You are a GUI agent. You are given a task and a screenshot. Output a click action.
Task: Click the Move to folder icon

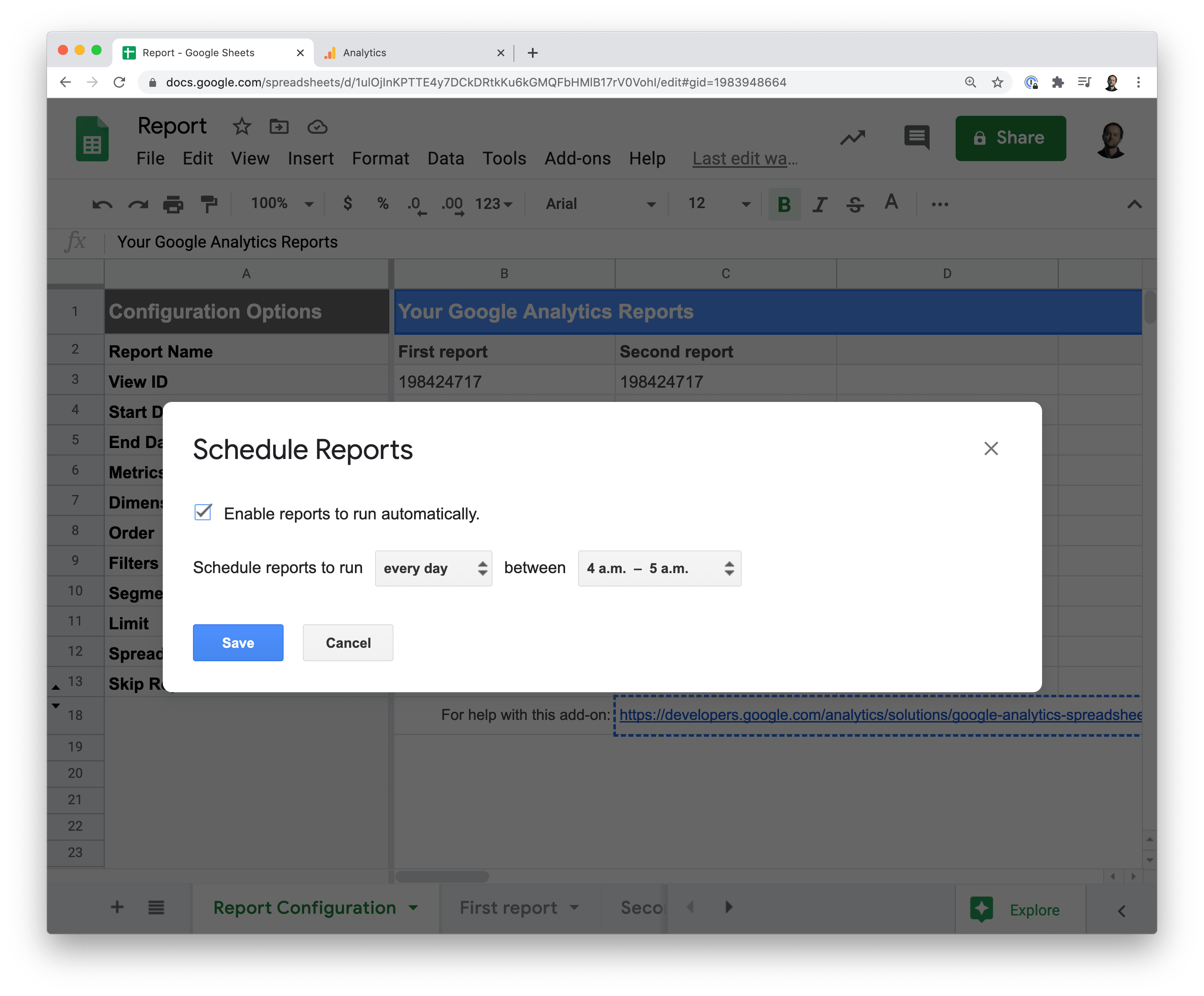[279, 126]
